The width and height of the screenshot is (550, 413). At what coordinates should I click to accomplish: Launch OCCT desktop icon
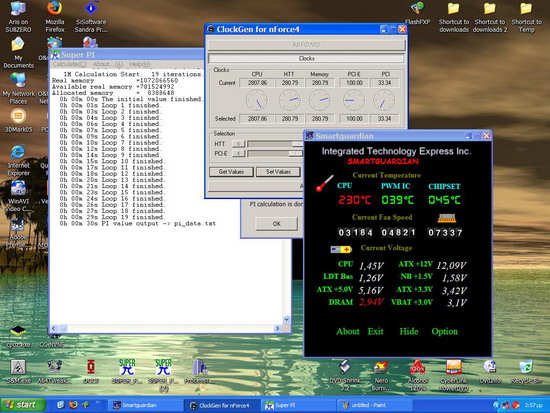tap(91, 372)
